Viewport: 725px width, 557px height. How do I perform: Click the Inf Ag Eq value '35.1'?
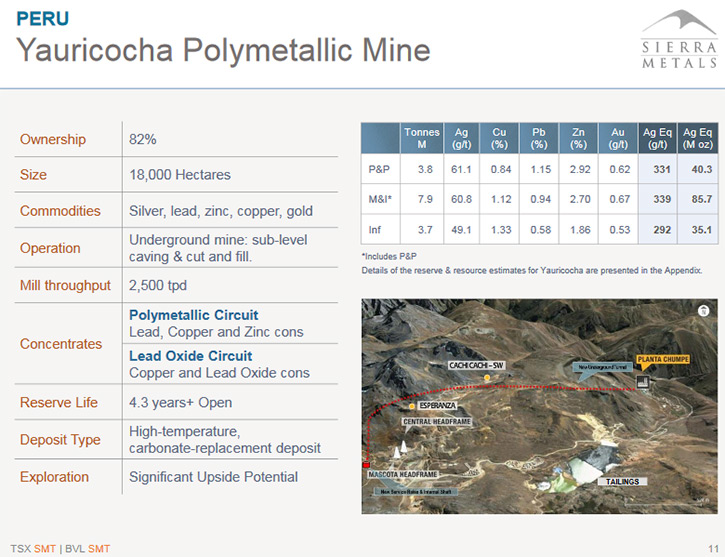click(701, 230)
